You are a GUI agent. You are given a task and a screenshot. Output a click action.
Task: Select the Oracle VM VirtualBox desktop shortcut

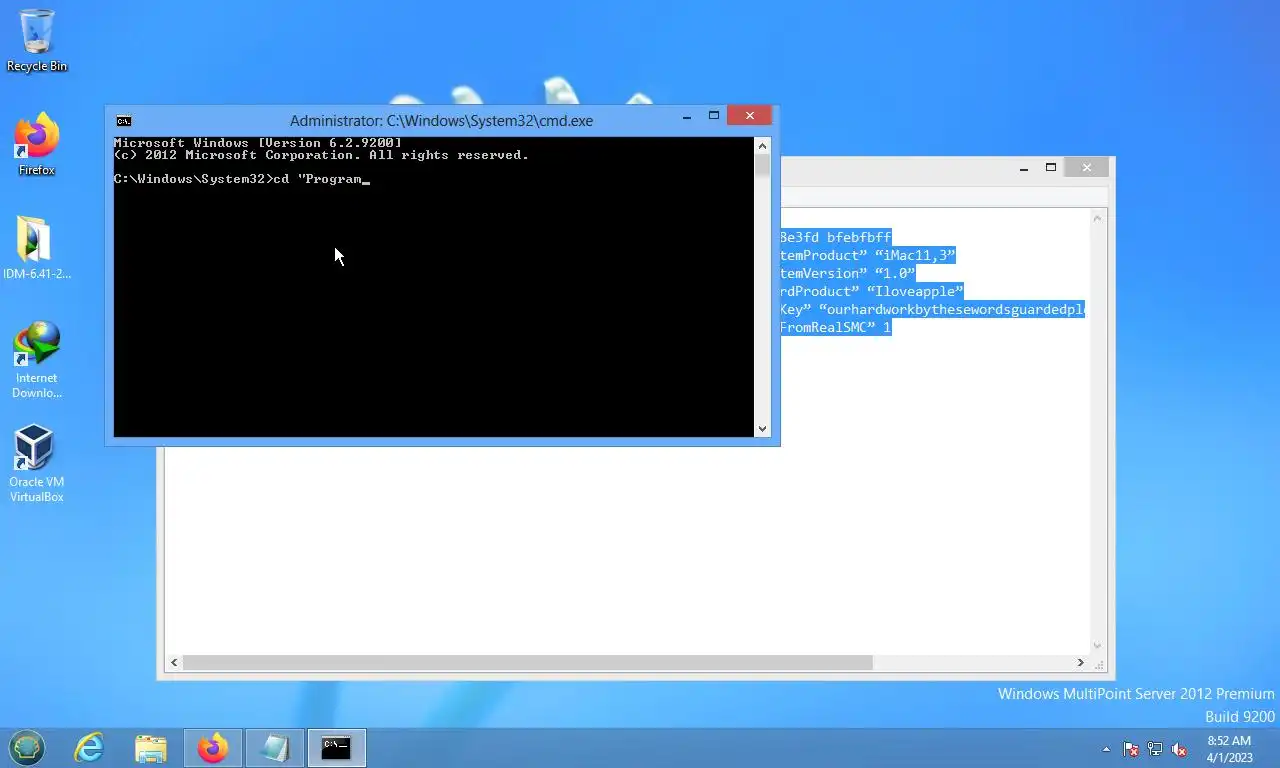coord(37,464)
